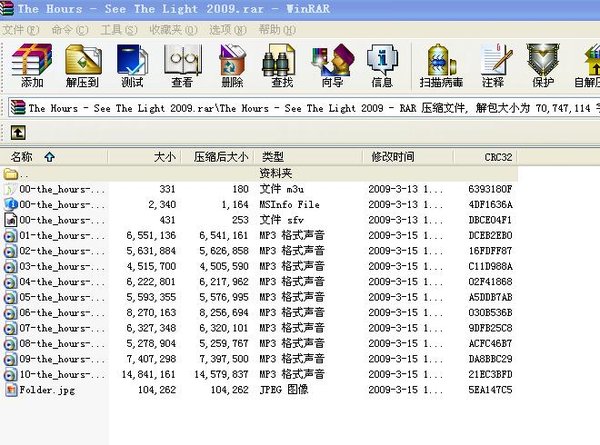Click the sfv file icon
The height and width of the screenshot is (445, 600).
[11, 220]
